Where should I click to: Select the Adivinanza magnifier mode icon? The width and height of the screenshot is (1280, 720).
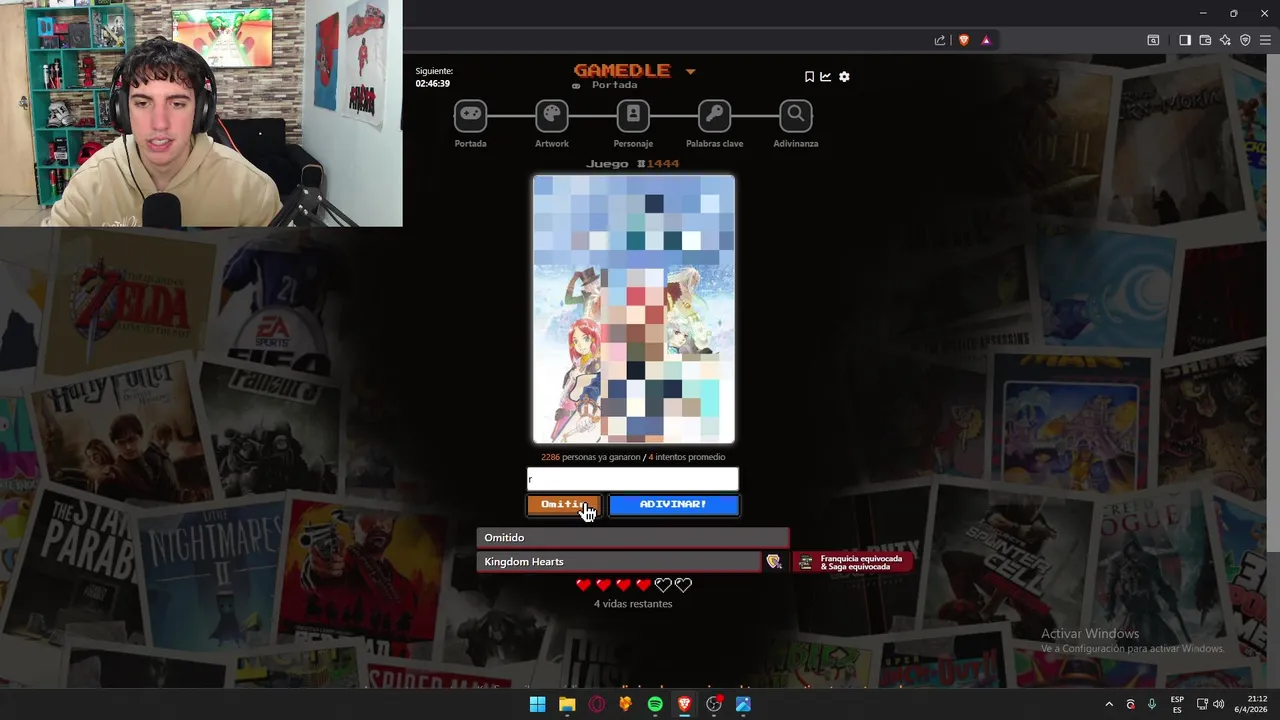796,116
